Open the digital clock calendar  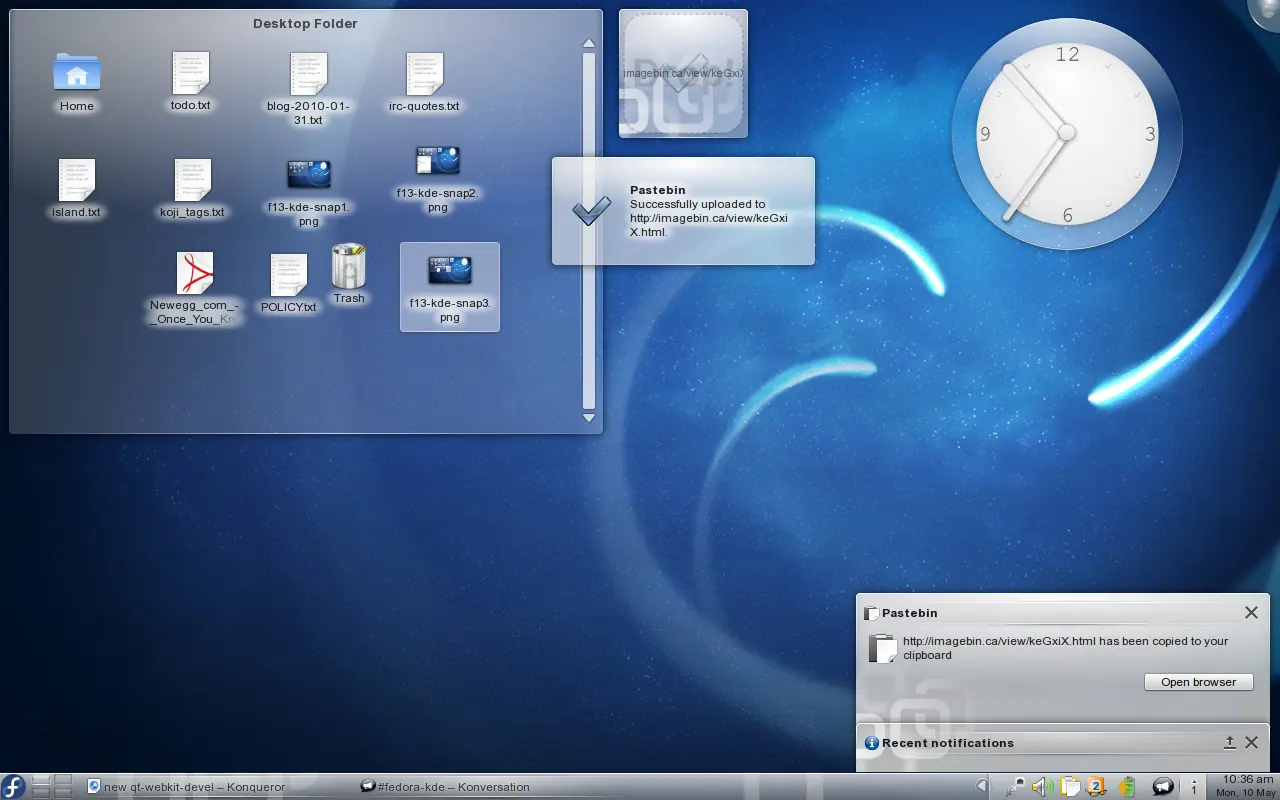[1244, 786]
